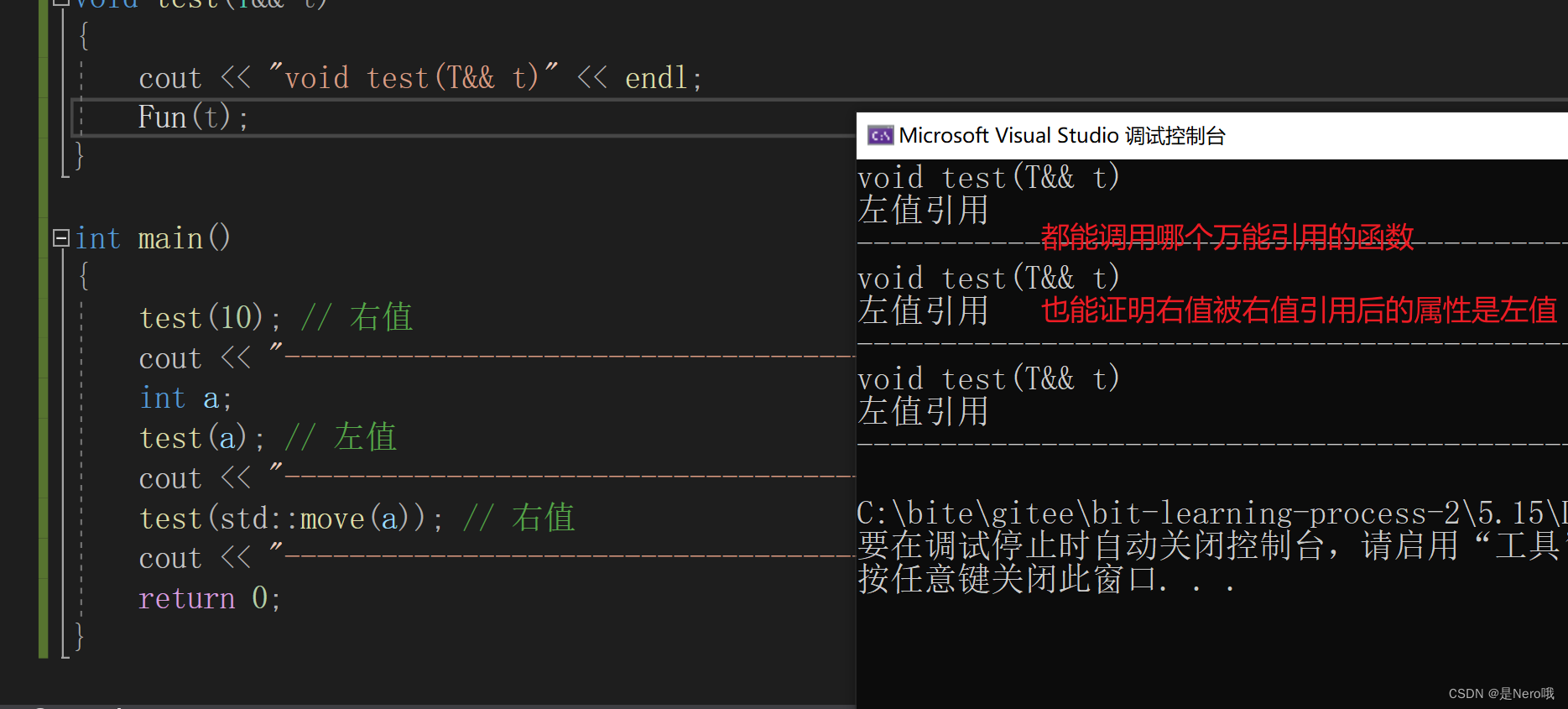Viewport: 1568px width, 709px height.
Task: Click the third 左值引用 console output line
Action: (x=924, y=412)
